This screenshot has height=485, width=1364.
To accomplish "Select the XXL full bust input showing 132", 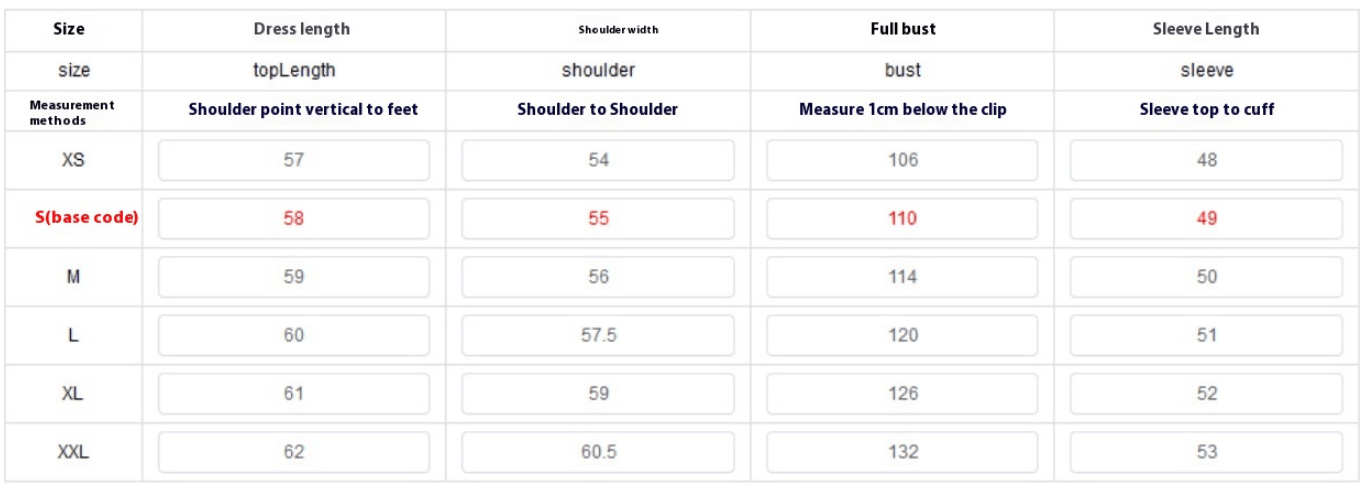I will pos(902,453).
